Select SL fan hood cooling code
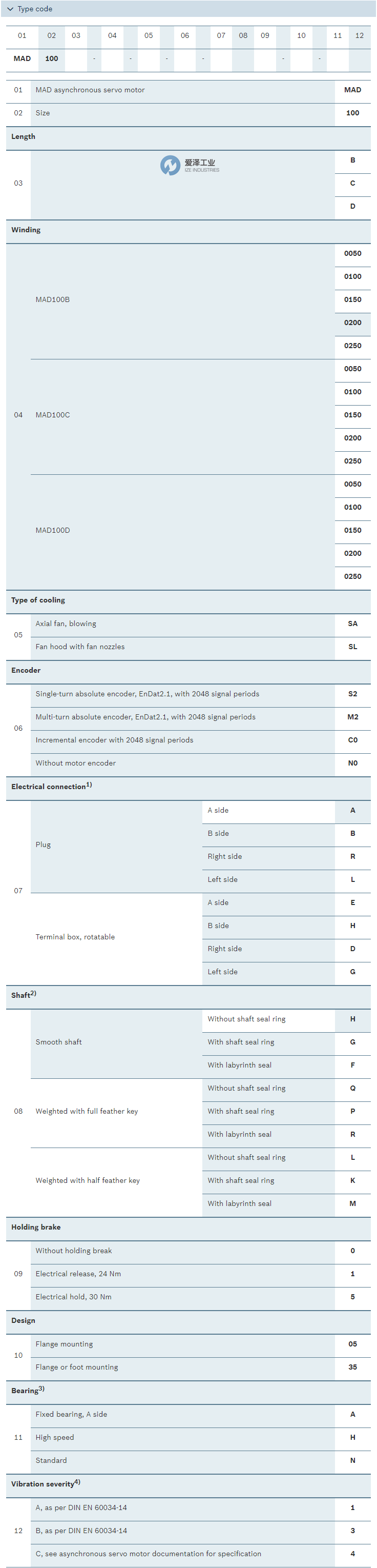The width and height of the screenshot is (377, 1568). pos(353,647)
